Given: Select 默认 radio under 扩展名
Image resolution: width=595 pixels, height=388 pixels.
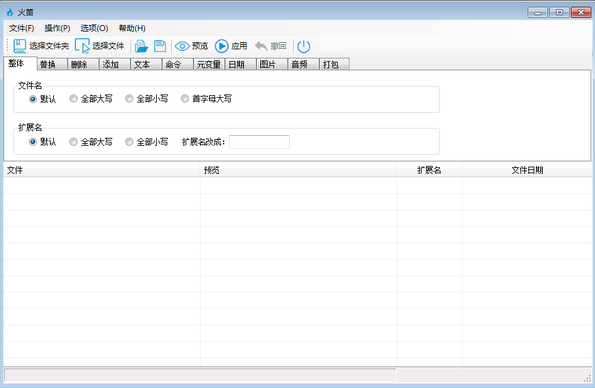Looking at the screenshot, I should pyautogui.click(x=33, y=142).
